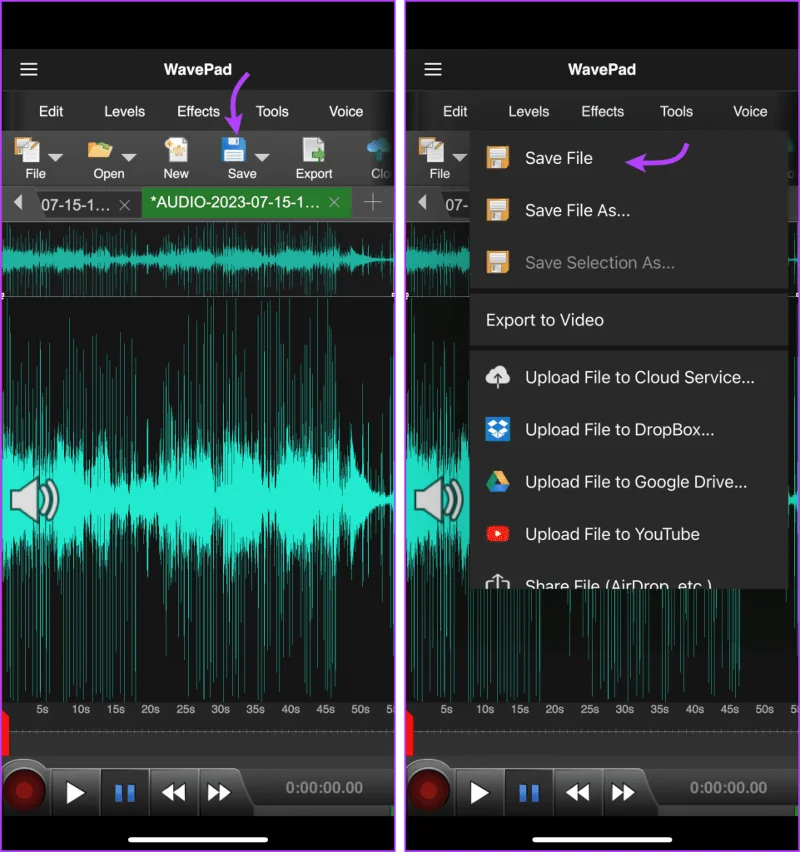Click the speaker volume icon in right waveform

pyautogui.click(x=439, y=499)
